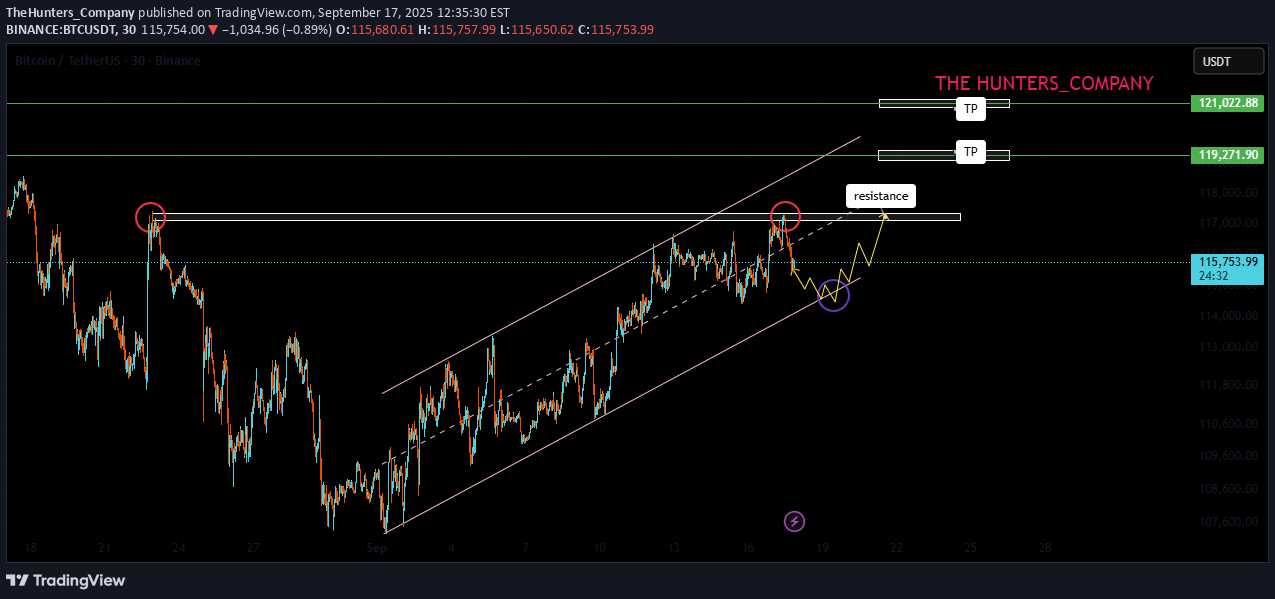Click the green 119,271.90 price label
The image size is (1275, 599).
point(1228,155)
